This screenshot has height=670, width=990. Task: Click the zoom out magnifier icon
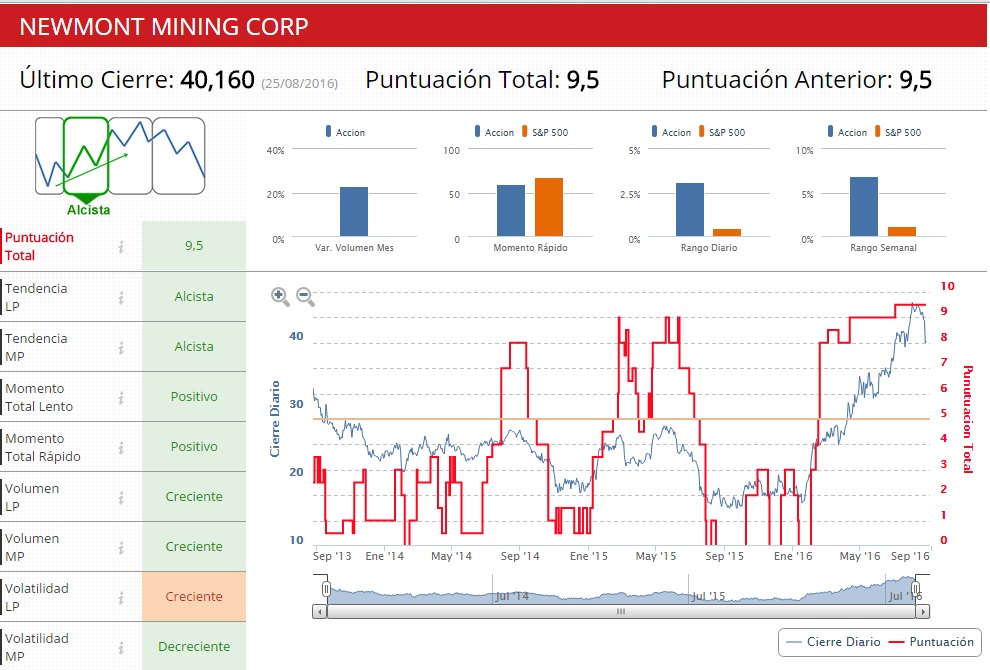click(x=306, y=296)
